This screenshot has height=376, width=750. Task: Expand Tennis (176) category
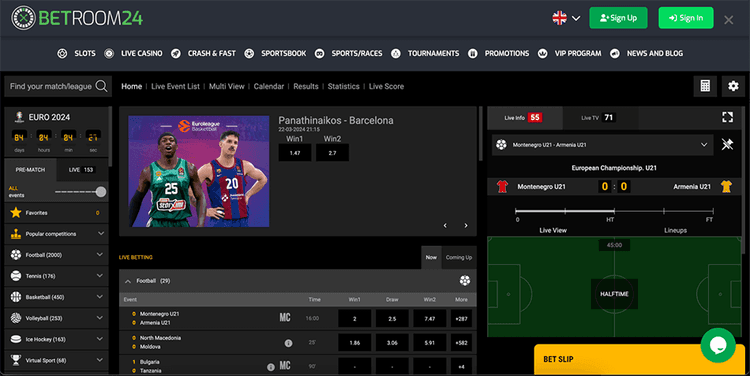[99, 276]
